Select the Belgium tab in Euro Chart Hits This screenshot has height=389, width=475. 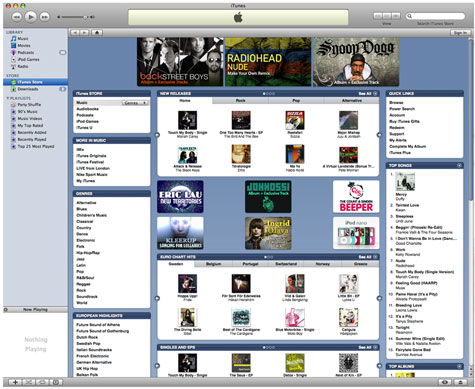tap(213, 264)
